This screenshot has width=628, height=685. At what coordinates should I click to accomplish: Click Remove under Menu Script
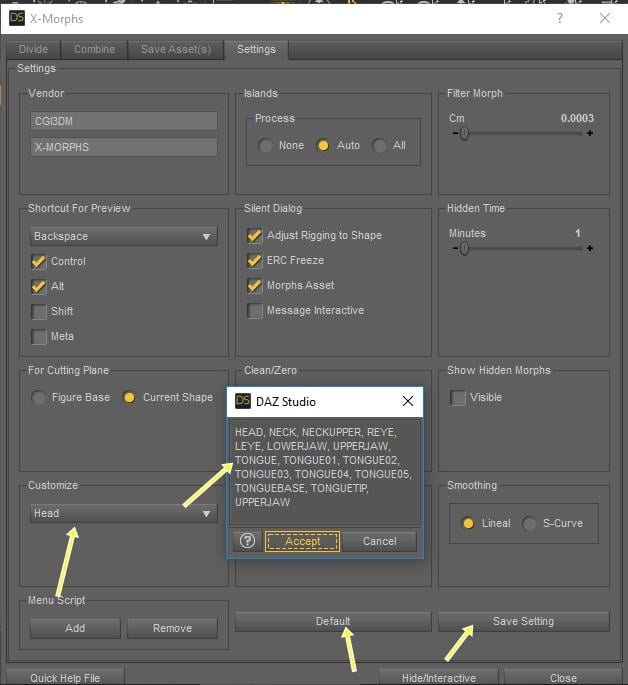[x=173, y=628]
